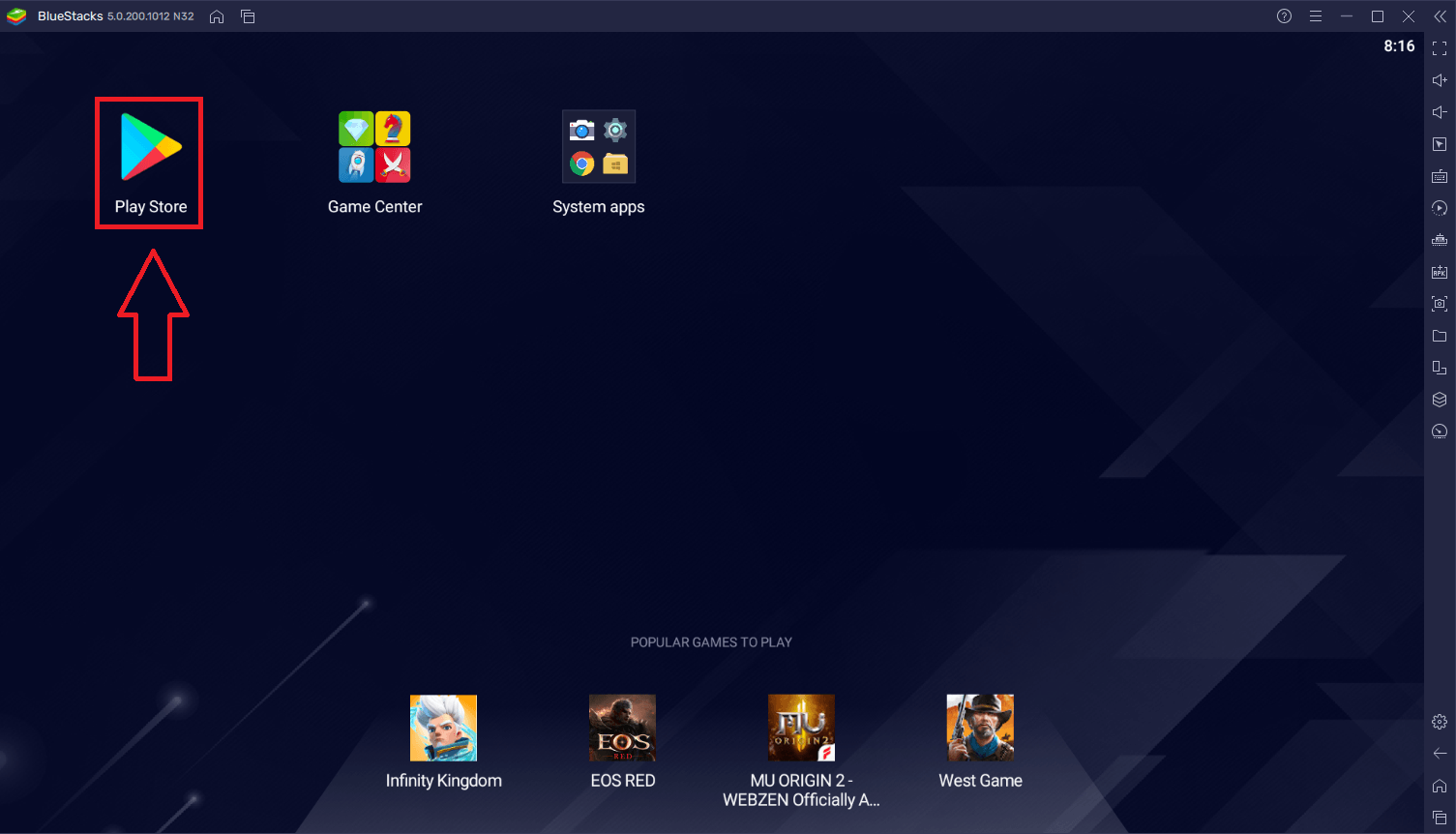Collapse the sidebar with the double-chevron

pyautogui.click(x=1440, y=16)
